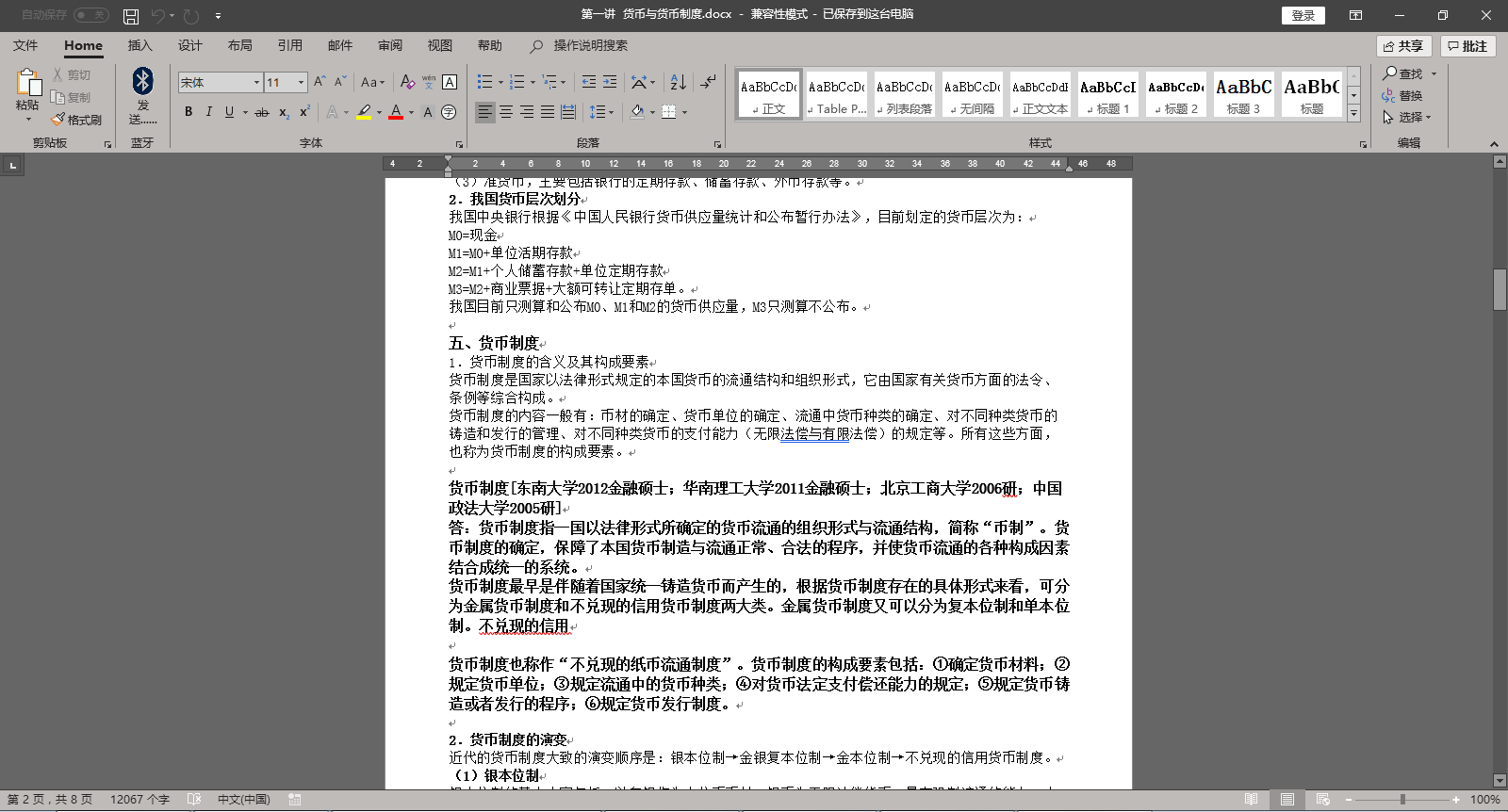Click the Share (共享) button
This screenshot has width=1508, height=812.
tap(1404, 46)
